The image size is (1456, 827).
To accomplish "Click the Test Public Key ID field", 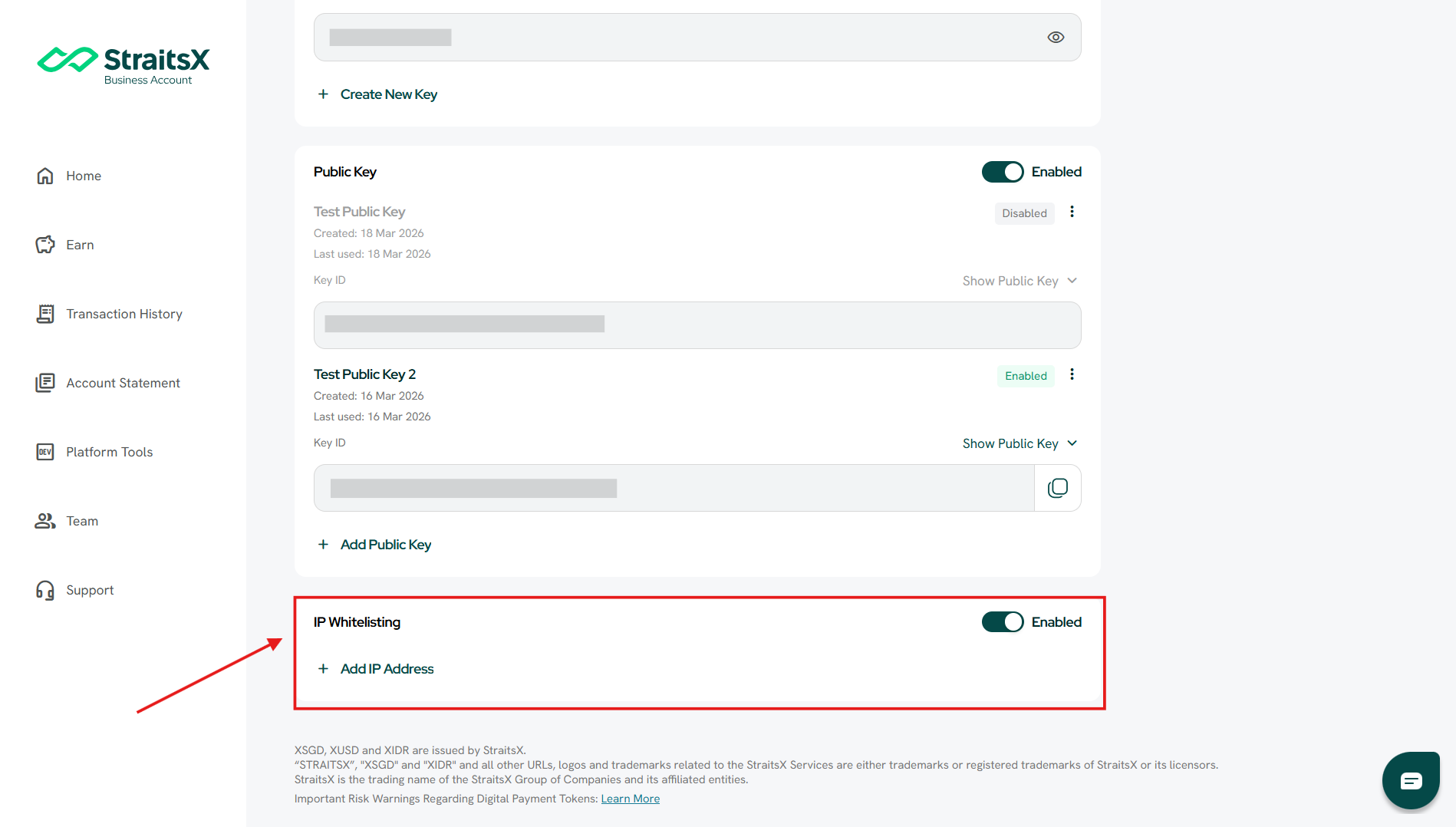I will [x=697, y=325].
